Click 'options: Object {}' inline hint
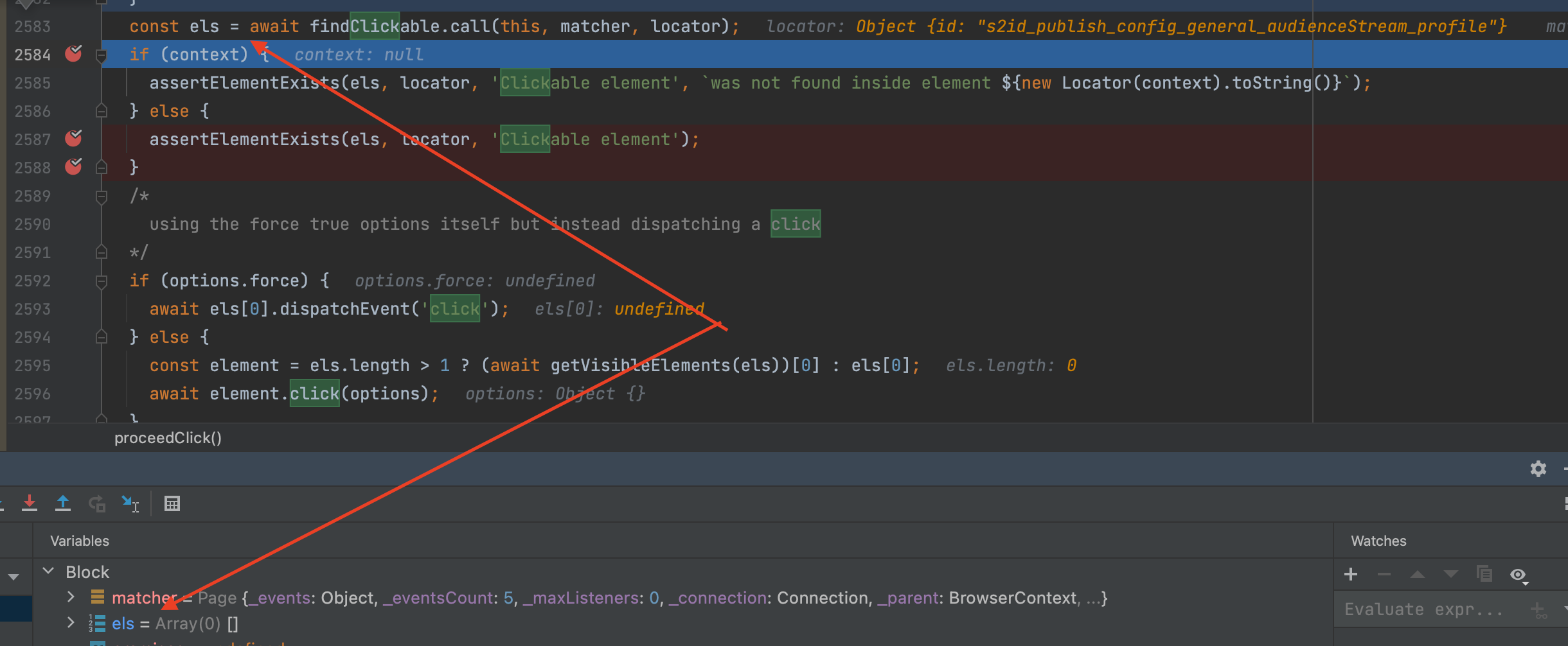 point(555,394)
